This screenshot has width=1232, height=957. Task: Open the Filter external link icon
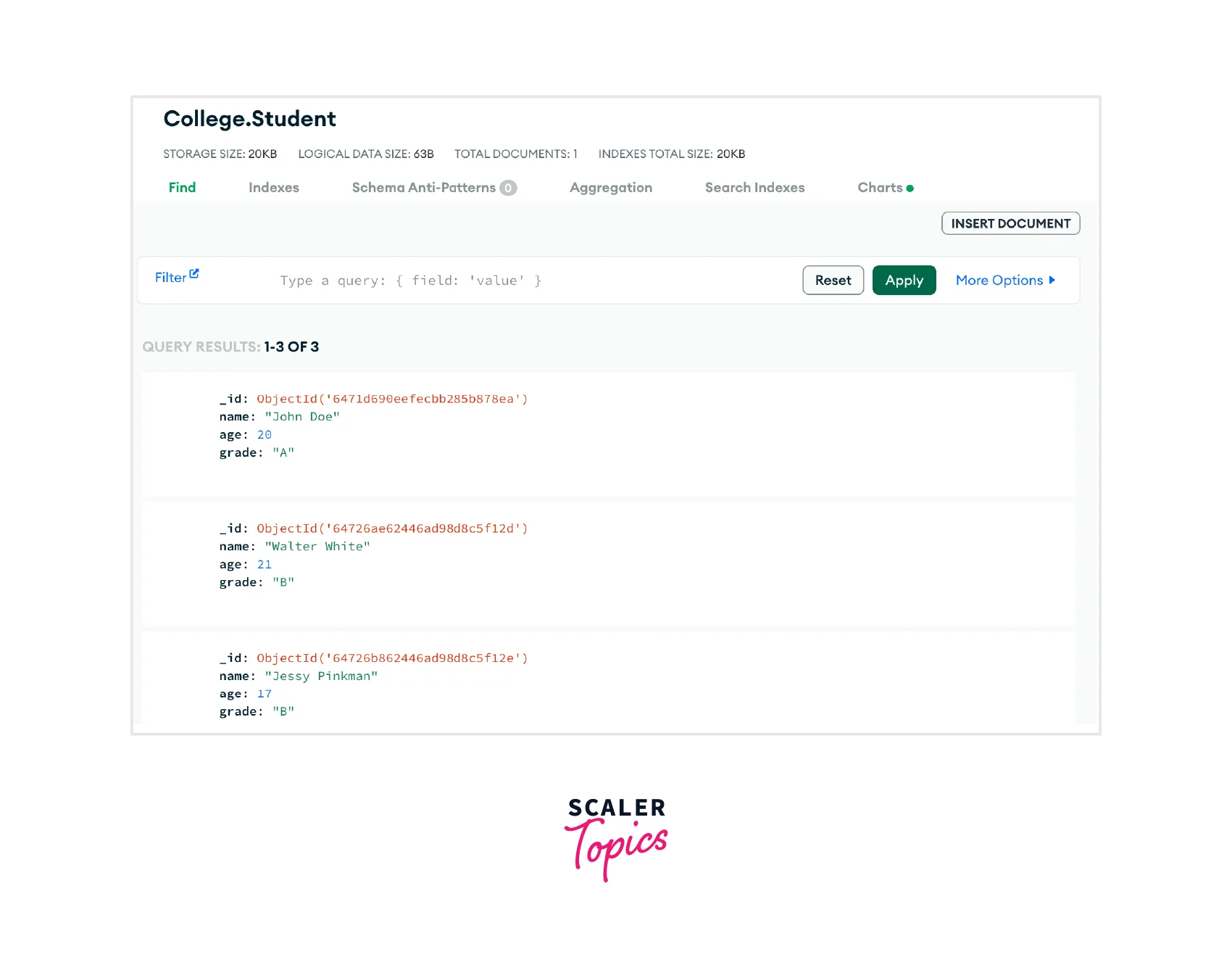click(194, 274)
